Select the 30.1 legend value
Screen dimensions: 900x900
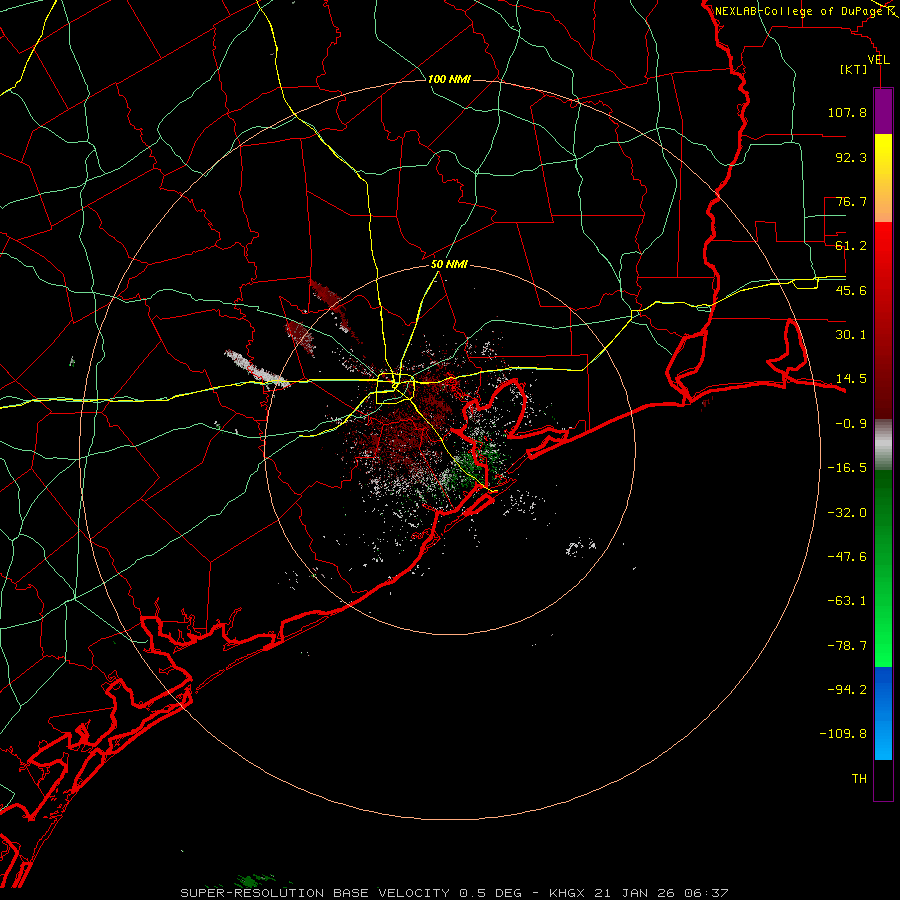pos(851,335)
